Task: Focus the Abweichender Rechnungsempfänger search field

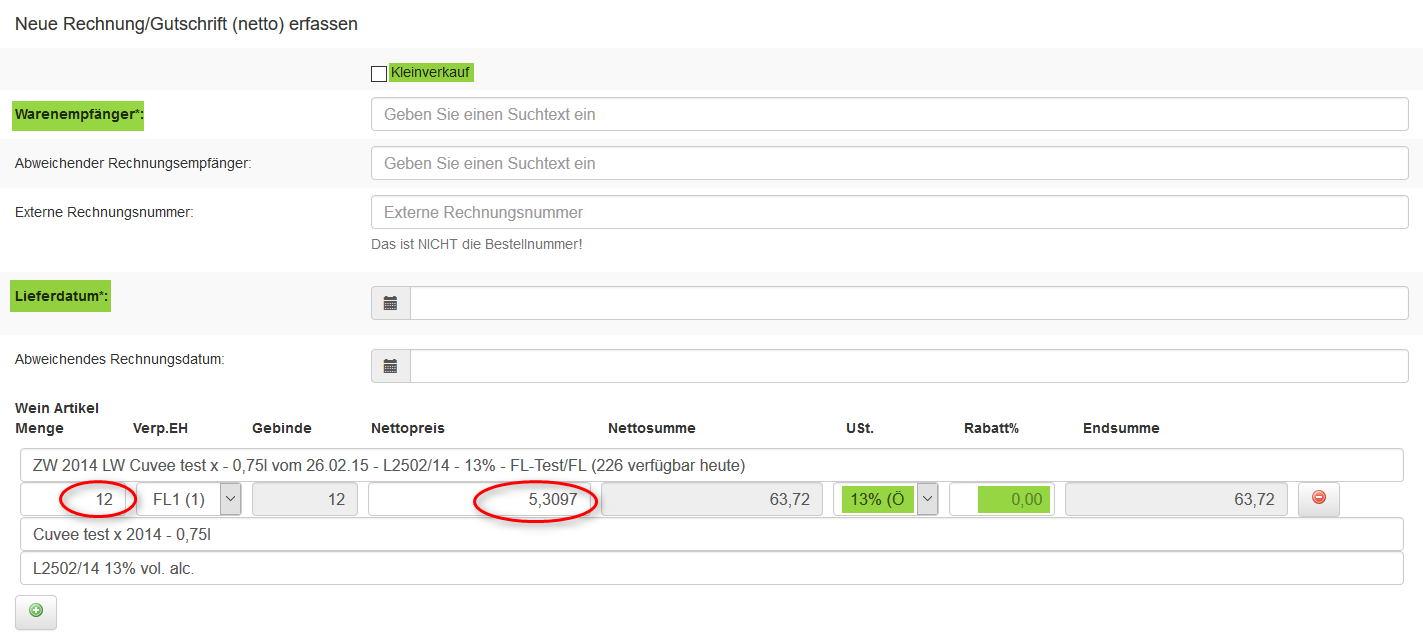Action: click(x=888, y=163)
